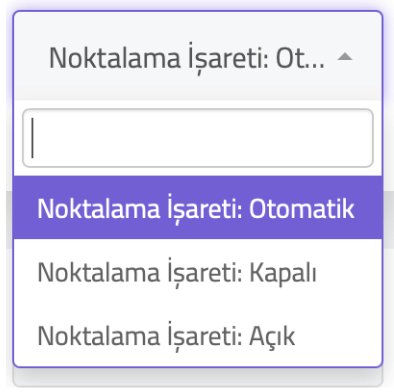
Task: Choose the highlighted Otomatik punctuation entry
Action: 198,208
